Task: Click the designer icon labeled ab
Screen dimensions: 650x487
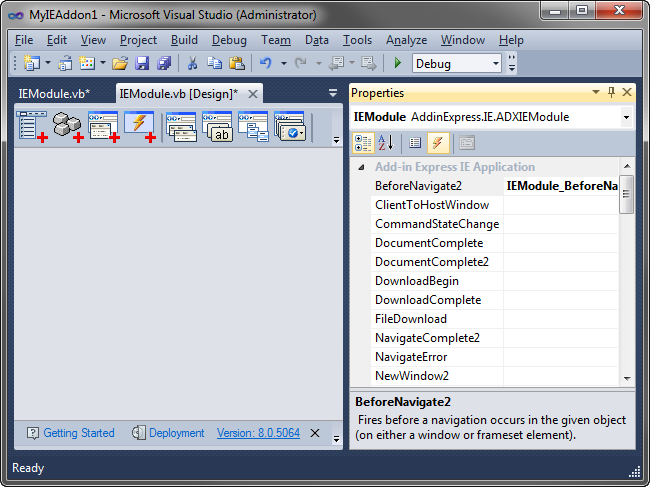Action: tap(217, 127)
